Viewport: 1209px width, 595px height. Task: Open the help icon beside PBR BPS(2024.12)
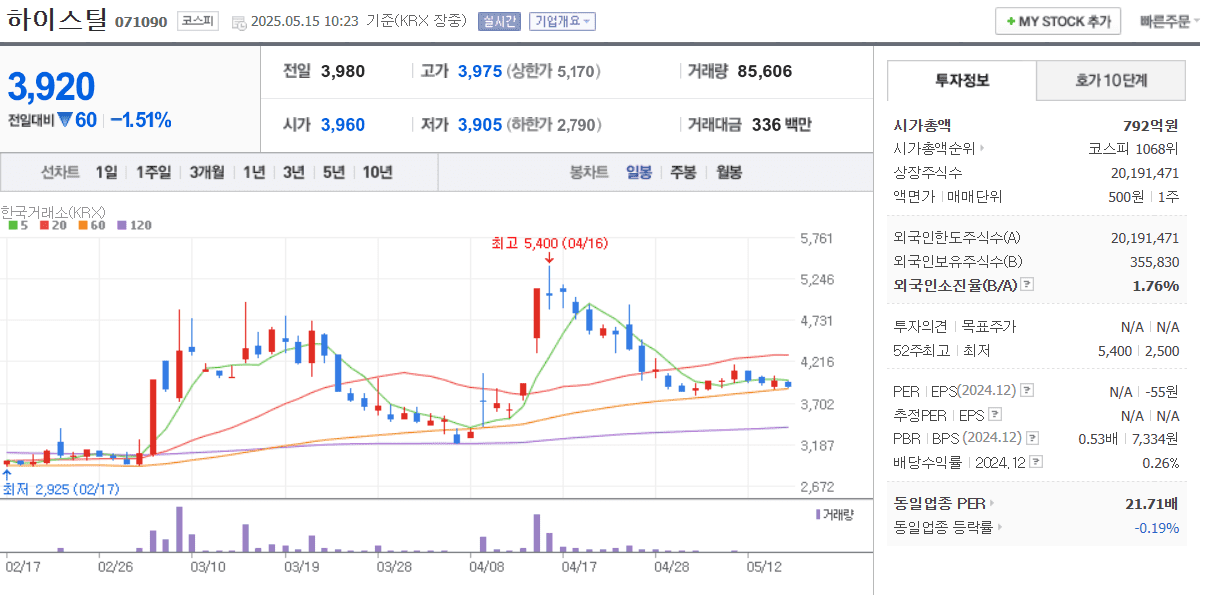click(1033, 438)
